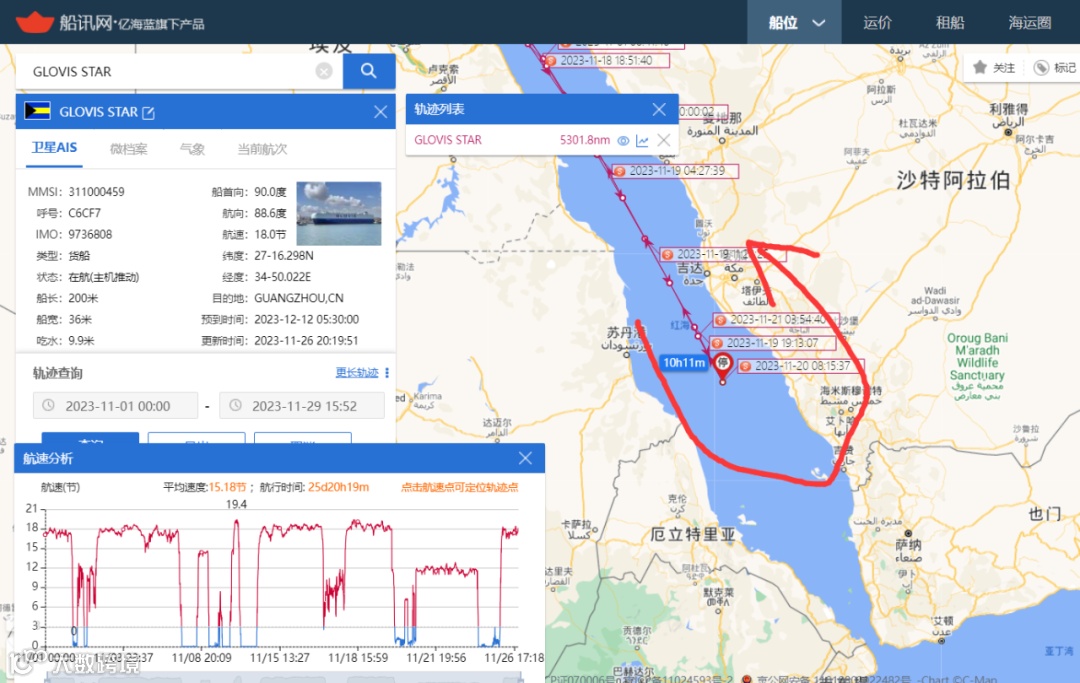Image resolution: width=1080 pixels, height=683 pixels.
Task: Switch to the 气象 tab
Action: coord(192,149)
